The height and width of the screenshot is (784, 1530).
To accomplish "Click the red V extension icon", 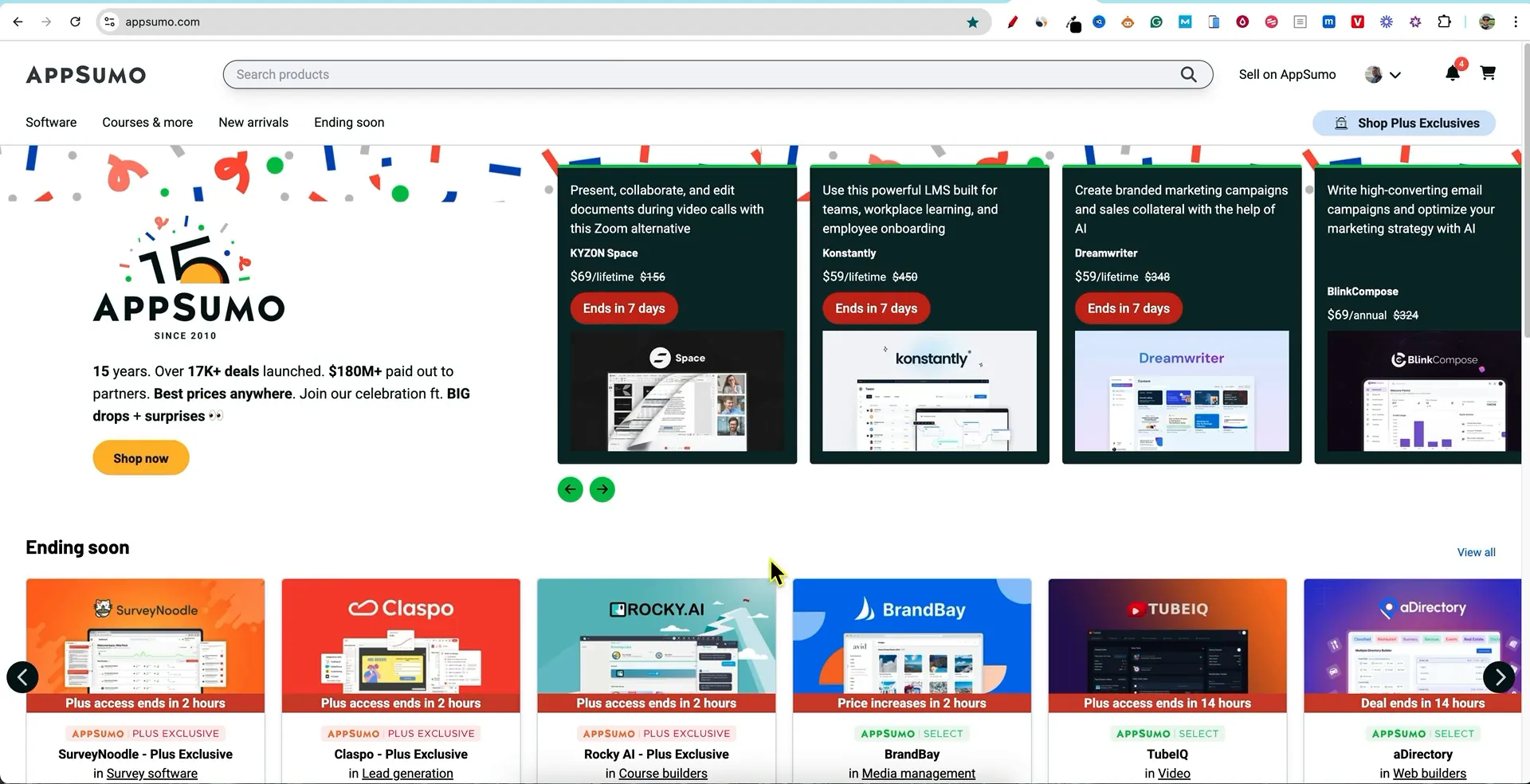I will (1358, 22).
